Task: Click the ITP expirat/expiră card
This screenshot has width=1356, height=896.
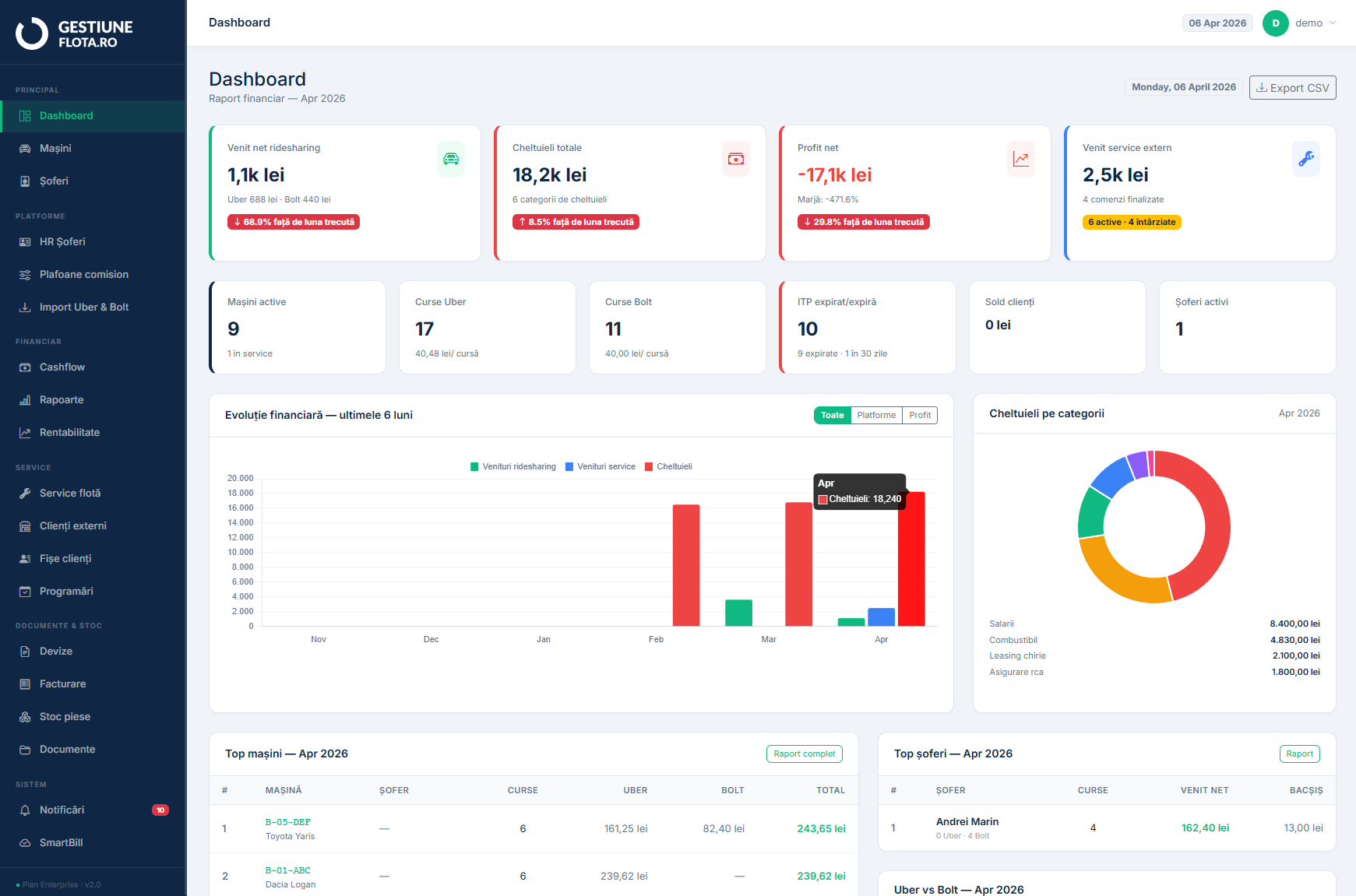Action: [868, 328]
